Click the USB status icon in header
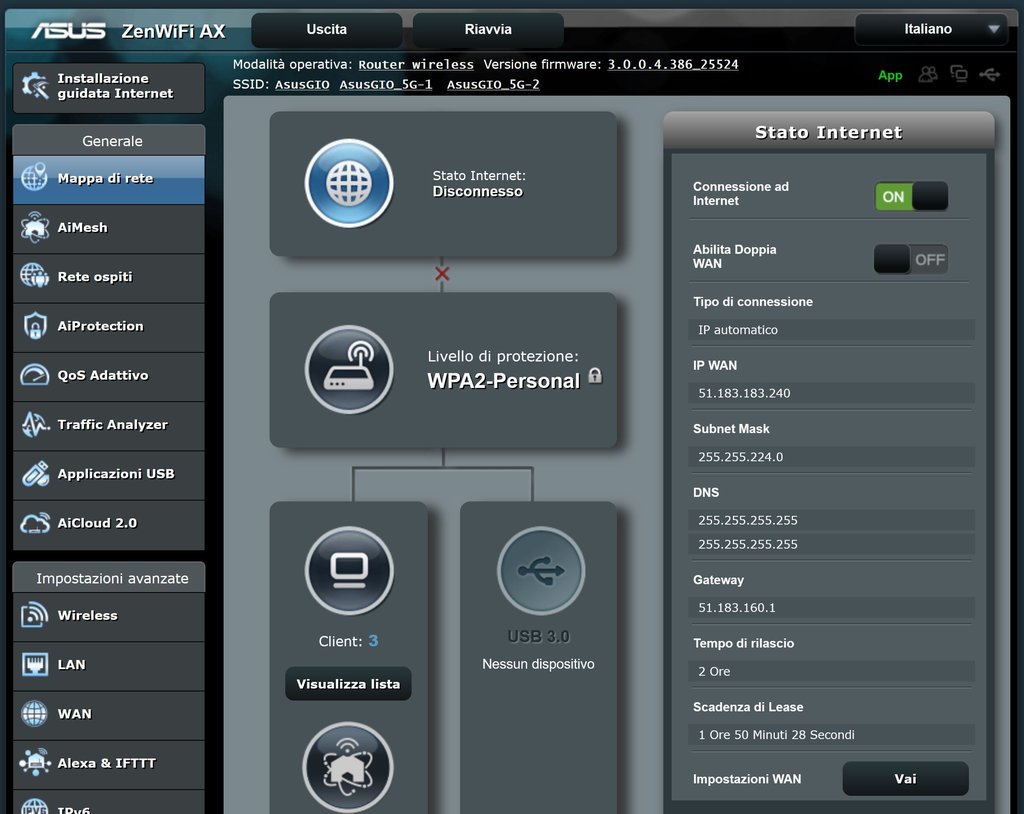 [990, 74]
